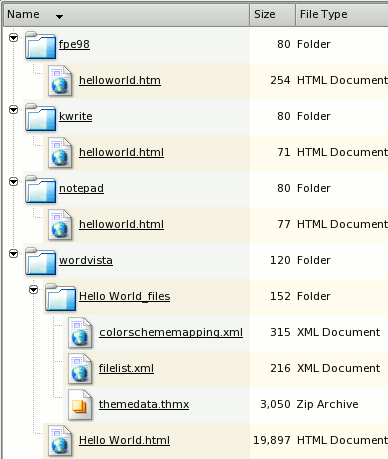Sort by the Name column header

126,15
